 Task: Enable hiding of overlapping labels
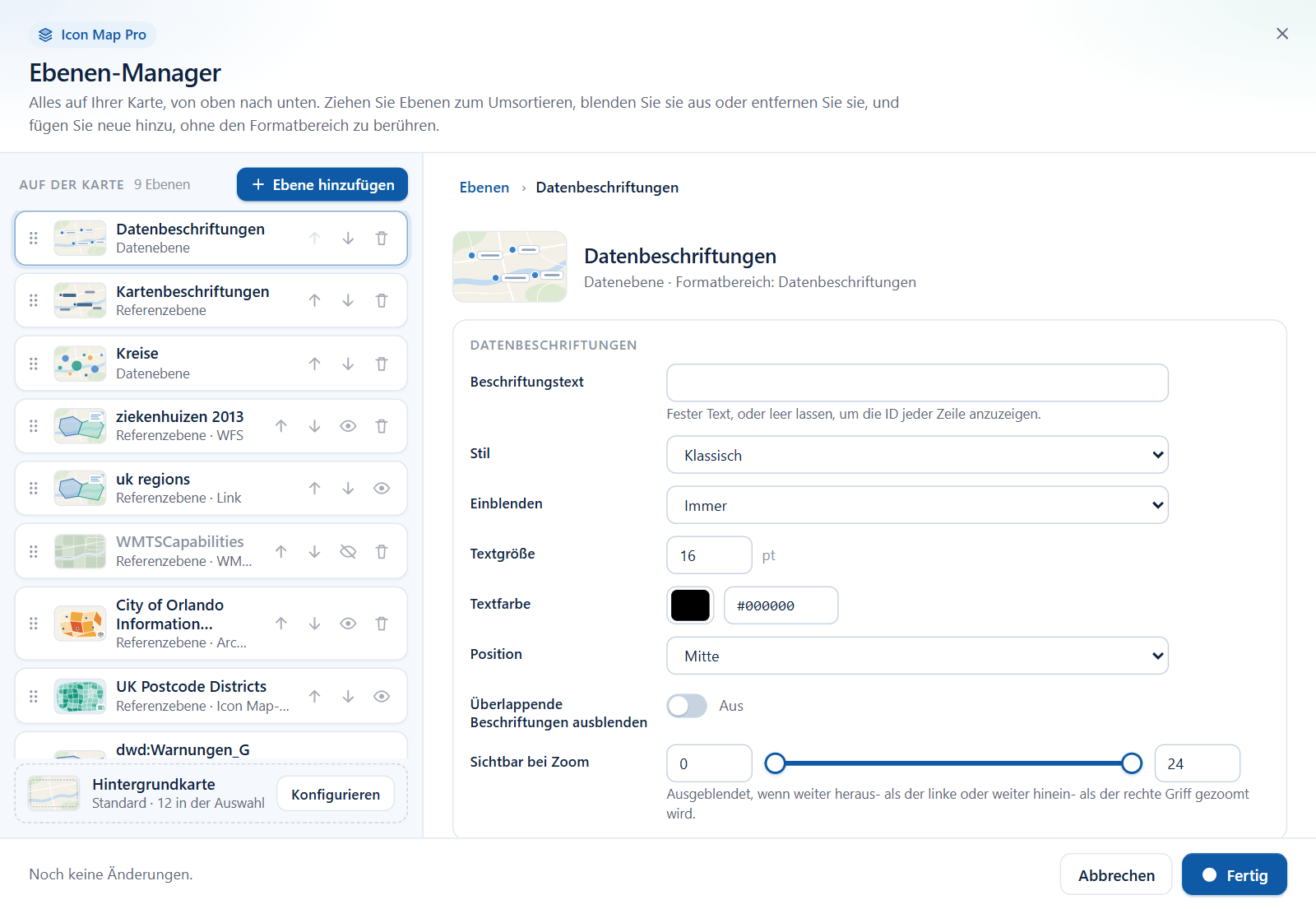[x=687, y=706]
